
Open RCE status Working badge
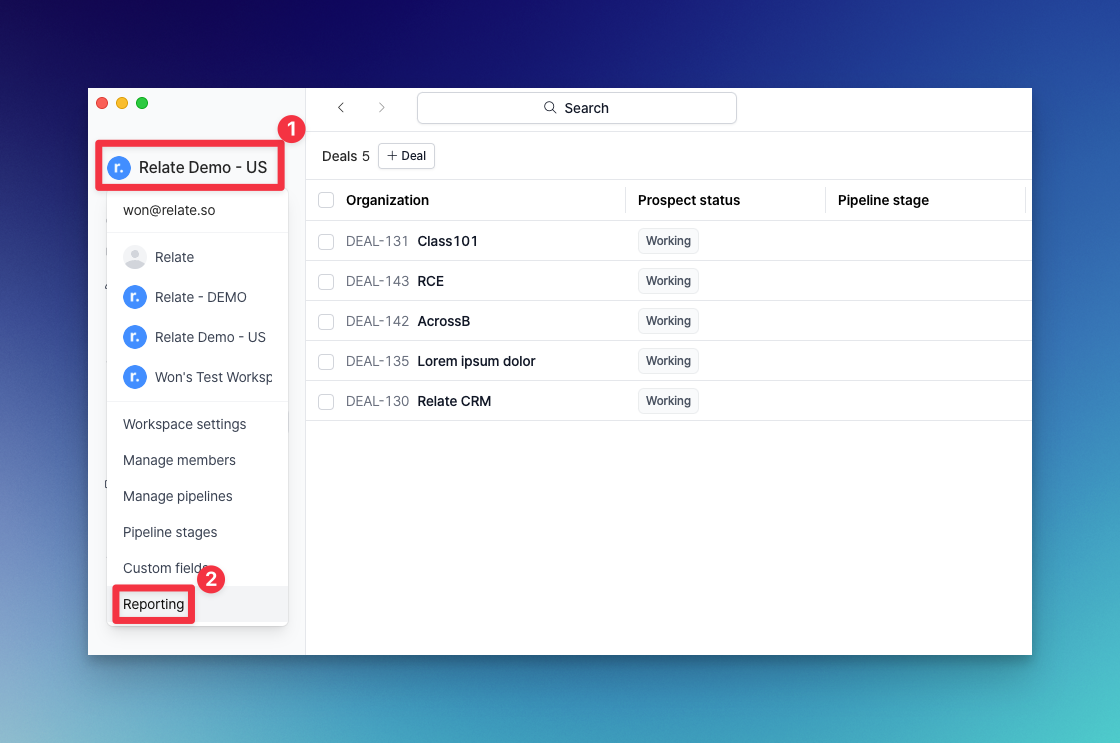point(668,281)
